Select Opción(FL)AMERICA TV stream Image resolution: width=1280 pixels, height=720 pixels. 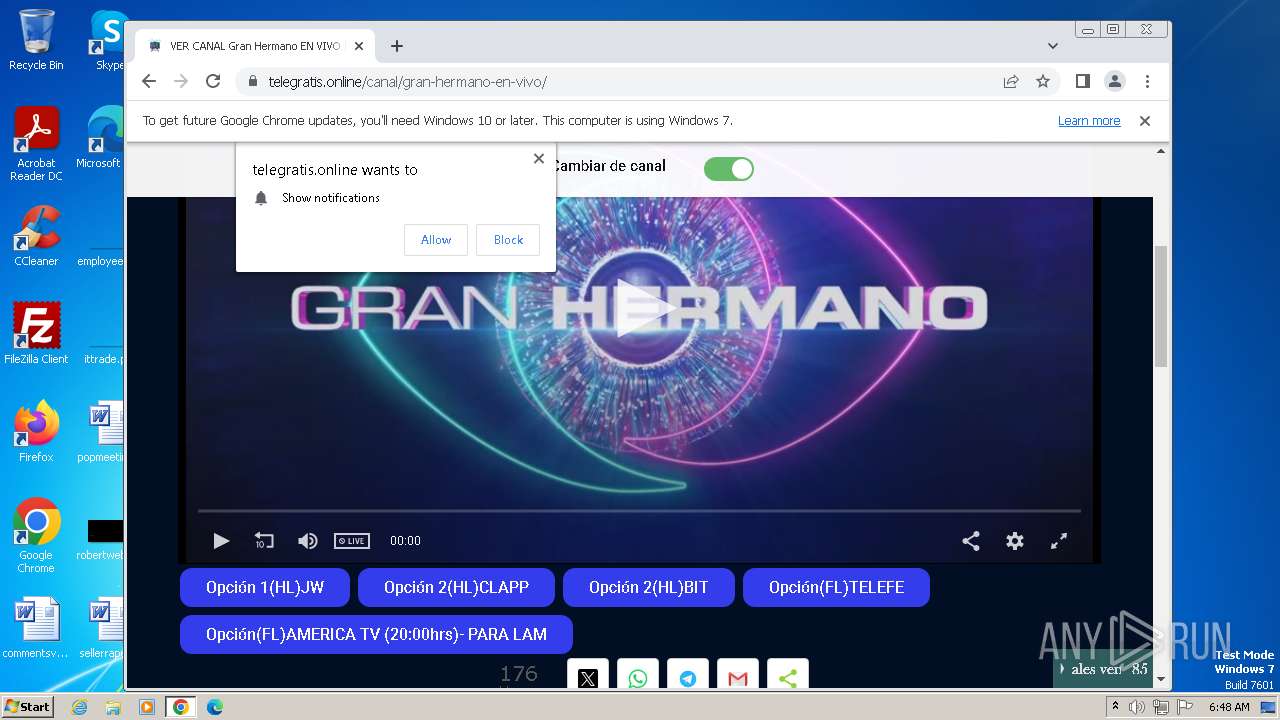pyautogui.click(x=376, y=635)
